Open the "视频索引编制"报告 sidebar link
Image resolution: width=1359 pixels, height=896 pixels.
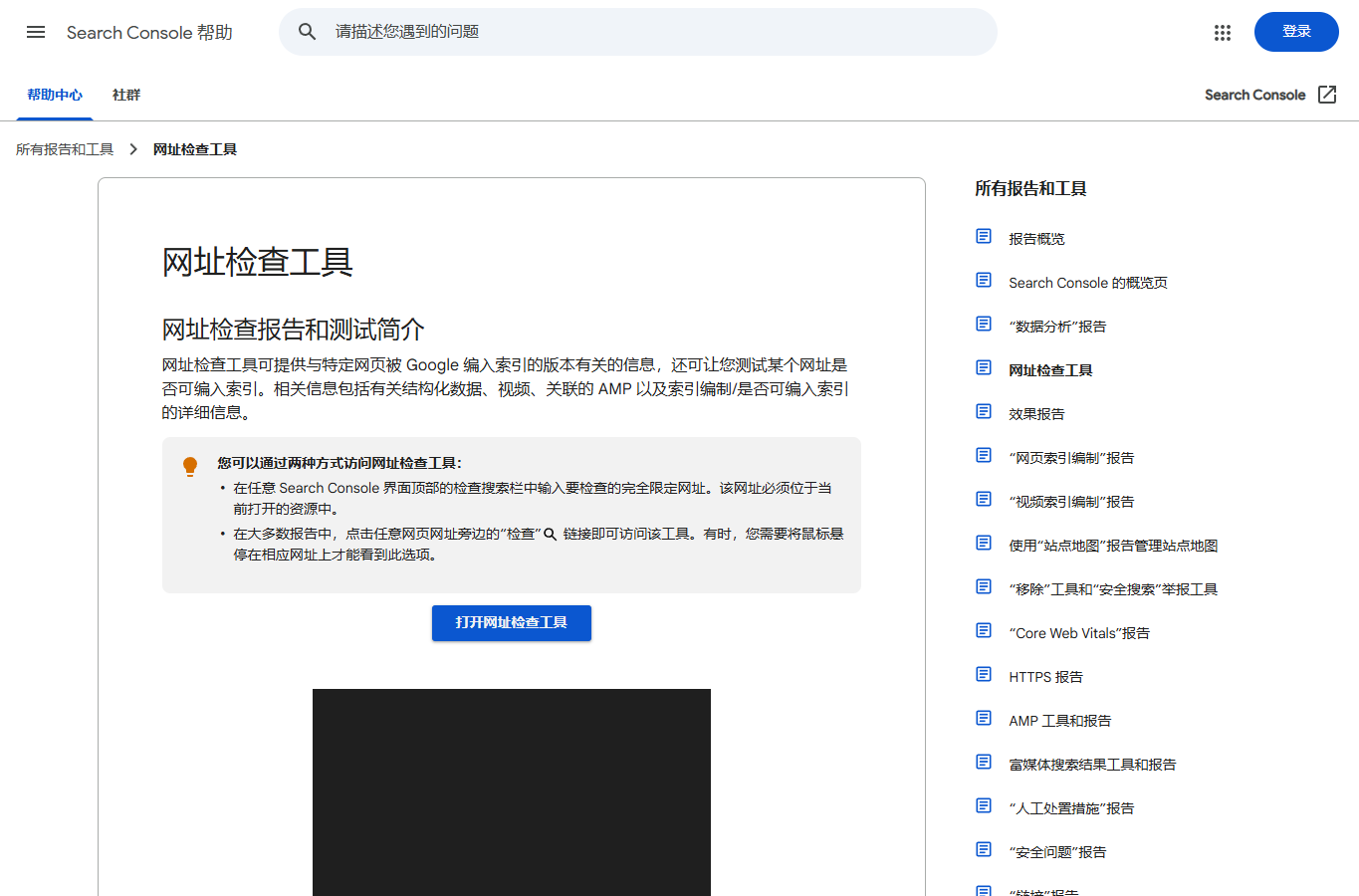pyautogui.click(x=1071, y=502)
